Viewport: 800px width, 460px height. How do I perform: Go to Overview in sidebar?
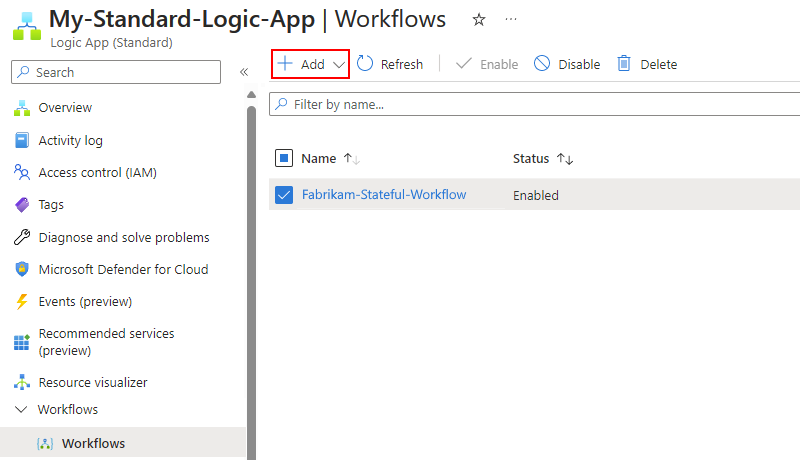point(65,108)
